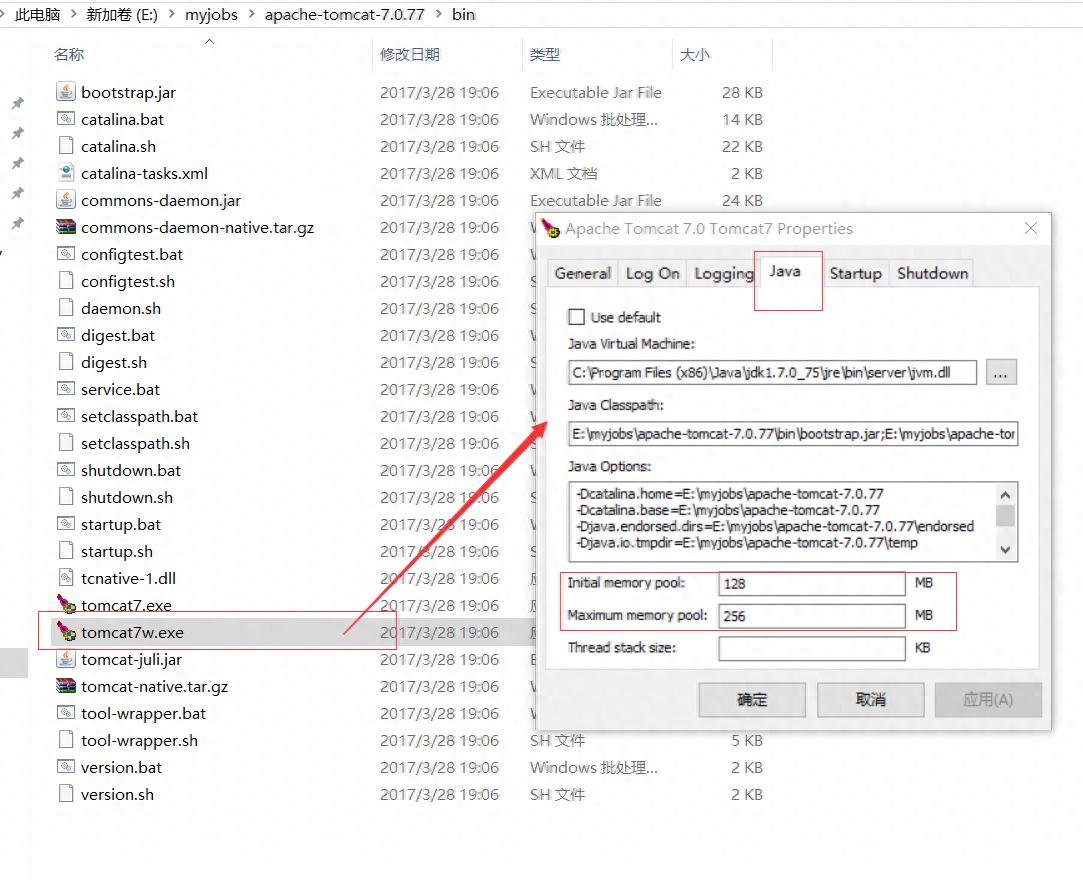
Task: Click the tomcat7w.exe application icon
Action: pyautogui.click(x=66, y=631)
